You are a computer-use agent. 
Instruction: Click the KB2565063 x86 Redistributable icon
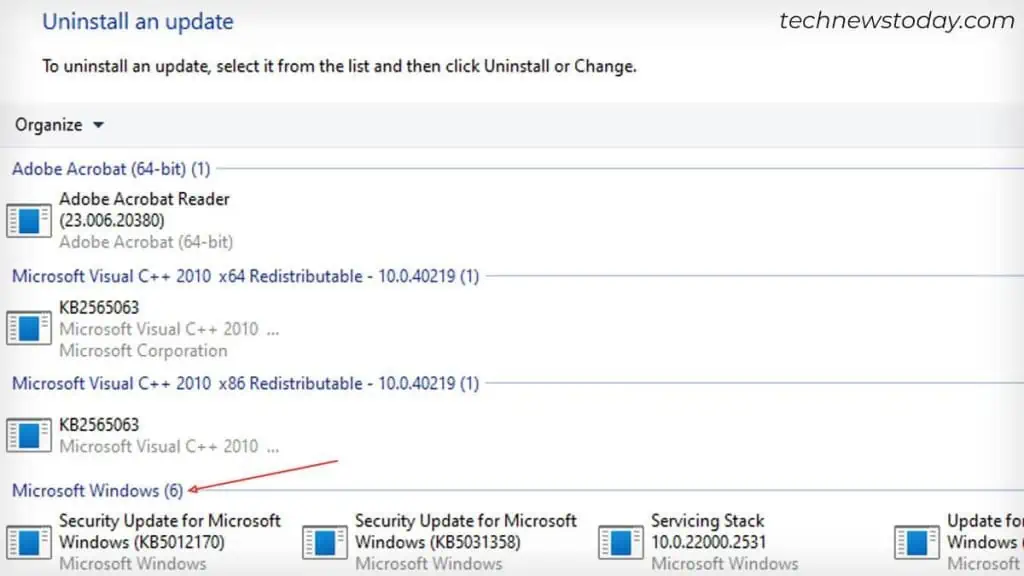coord(27,435)
